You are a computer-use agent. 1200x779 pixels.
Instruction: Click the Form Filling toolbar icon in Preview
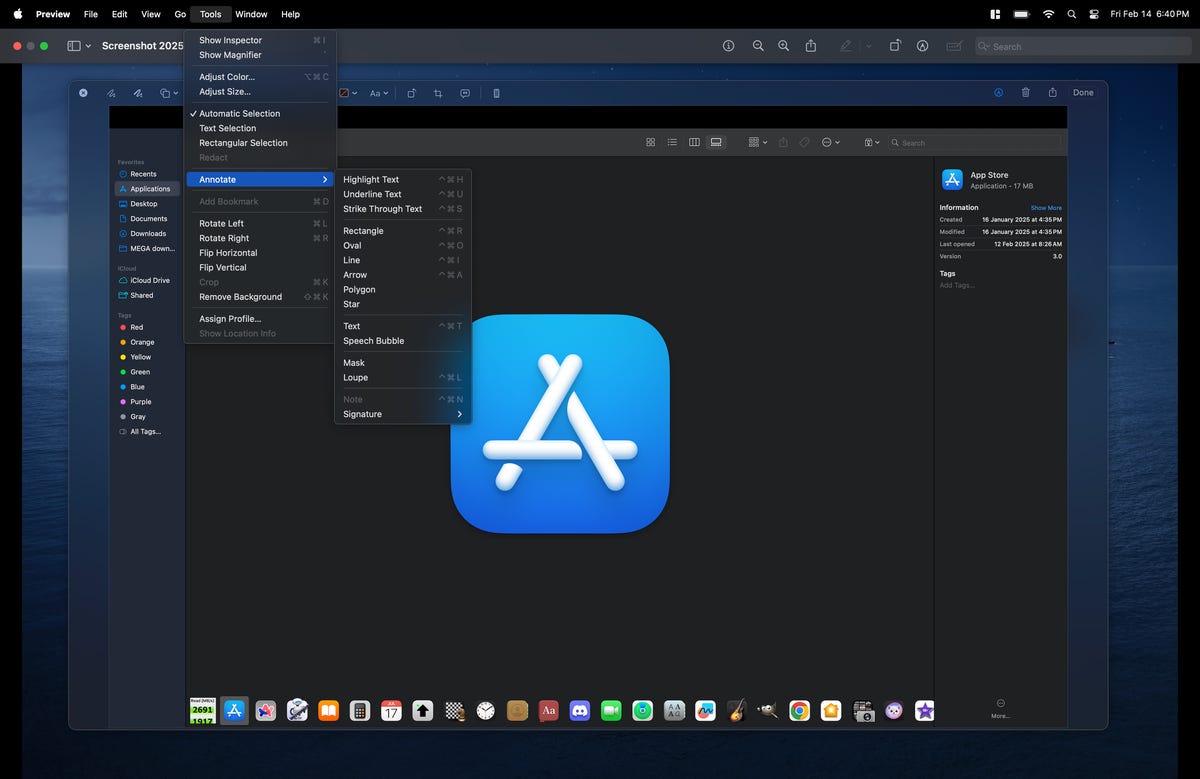(954, 46)
